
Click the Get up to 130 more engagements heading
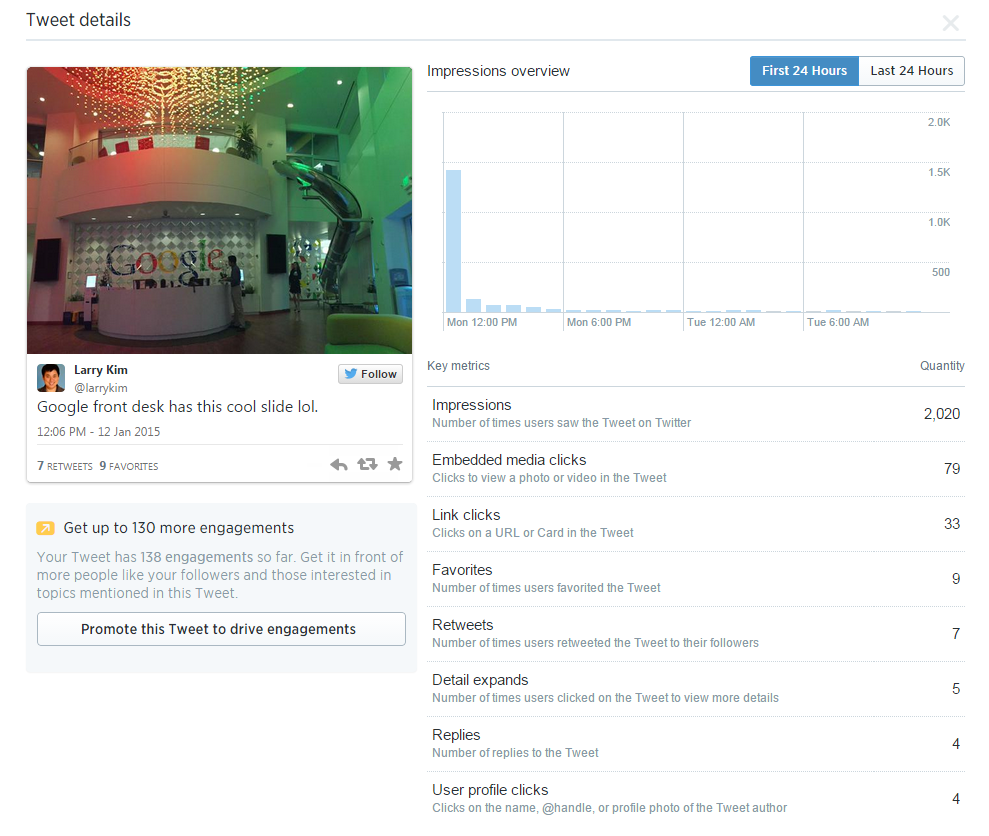(x=178, y=528)
